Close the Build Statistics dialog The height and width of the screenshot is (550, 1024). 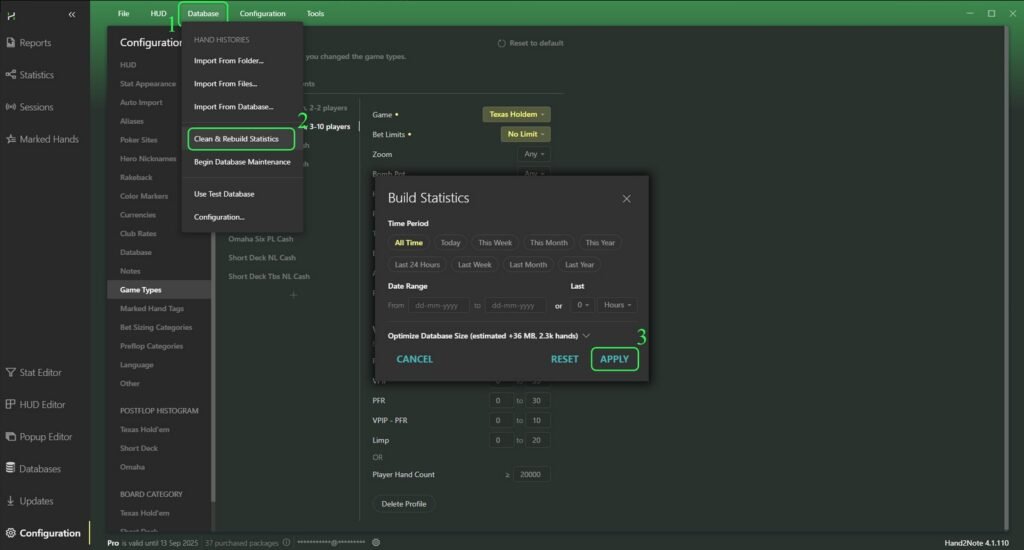pyautogui.click(x=627, y=198)
